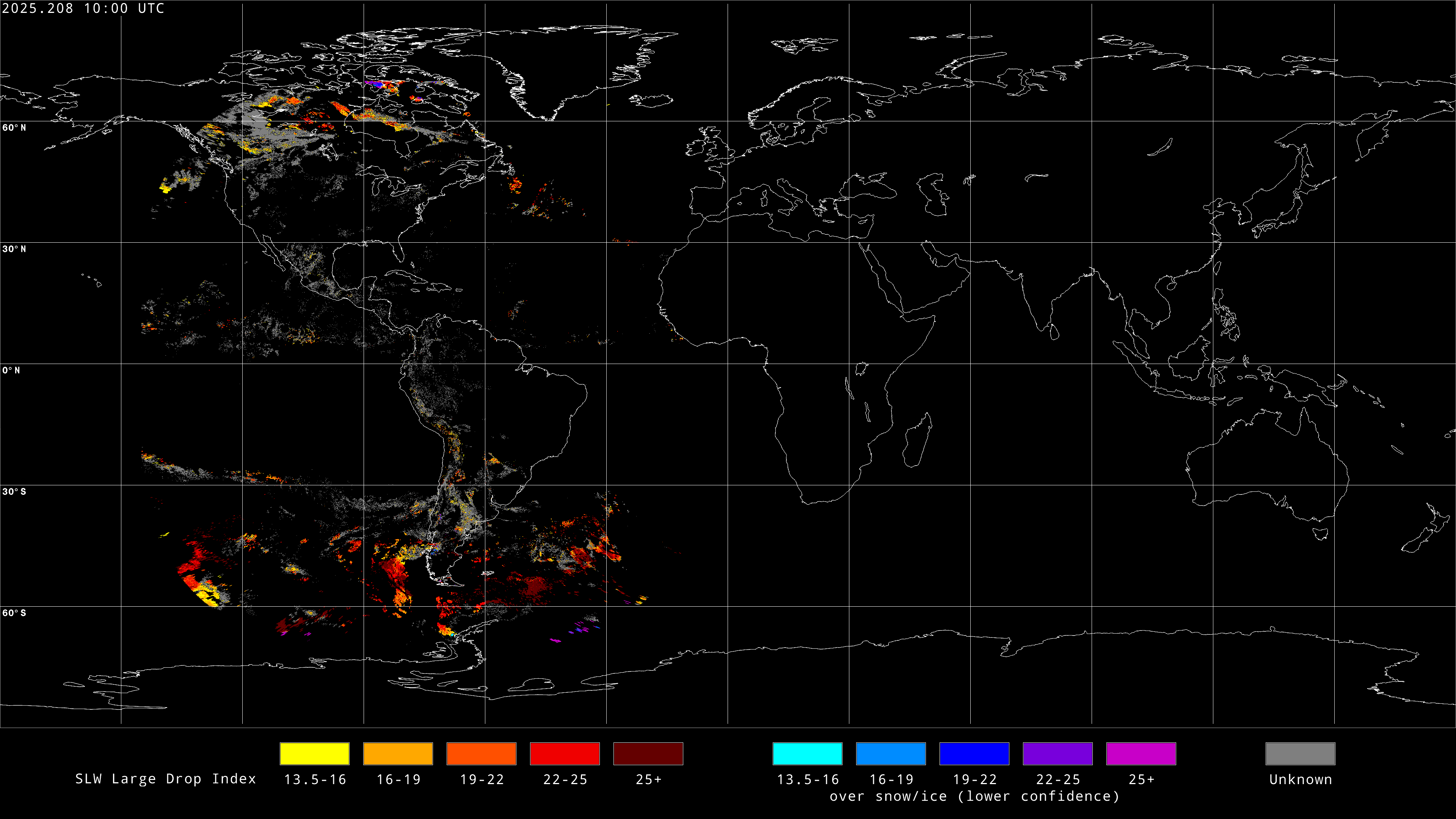This screenshot has height=819, width=1456.
Task: Click the SLW Large Drop Index label
Action: (166, 779)
